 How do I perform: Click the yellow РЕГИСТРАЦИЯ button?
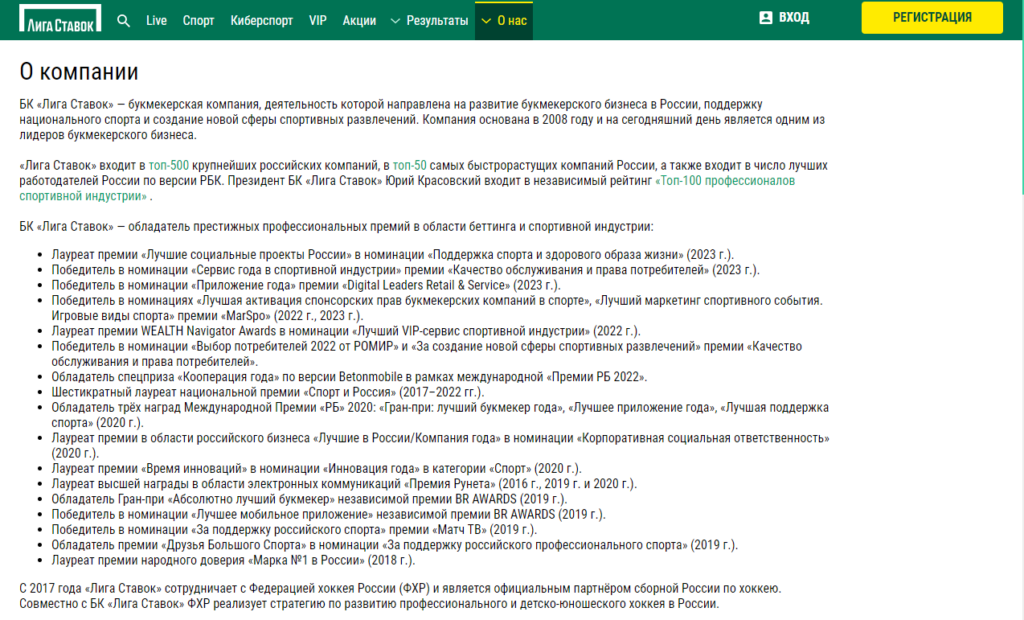[x=932, y=18]
